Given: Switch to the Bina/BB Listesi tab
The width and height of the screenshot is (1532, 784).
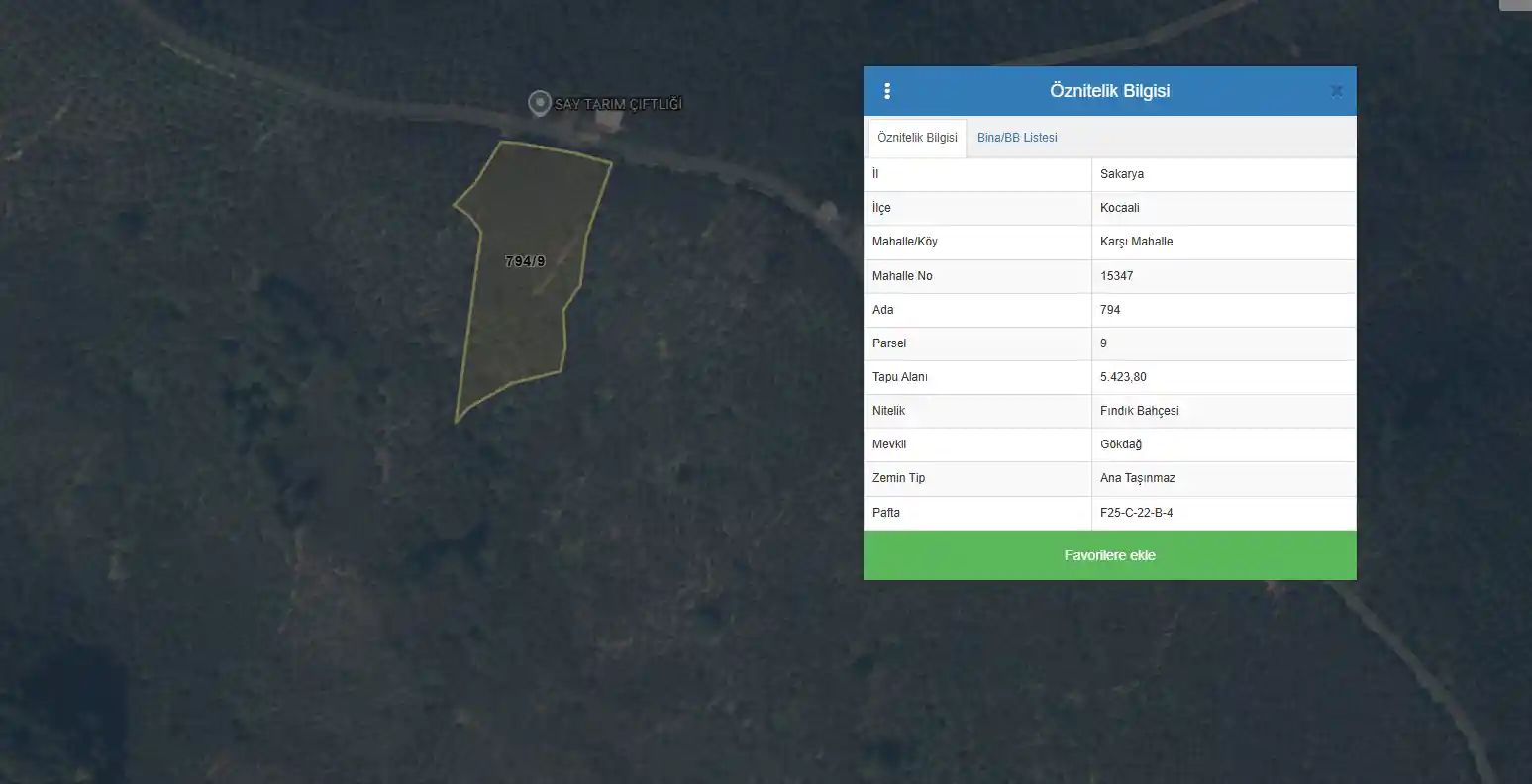Looking at the screenshot, I should click(x=1017, y=138).
